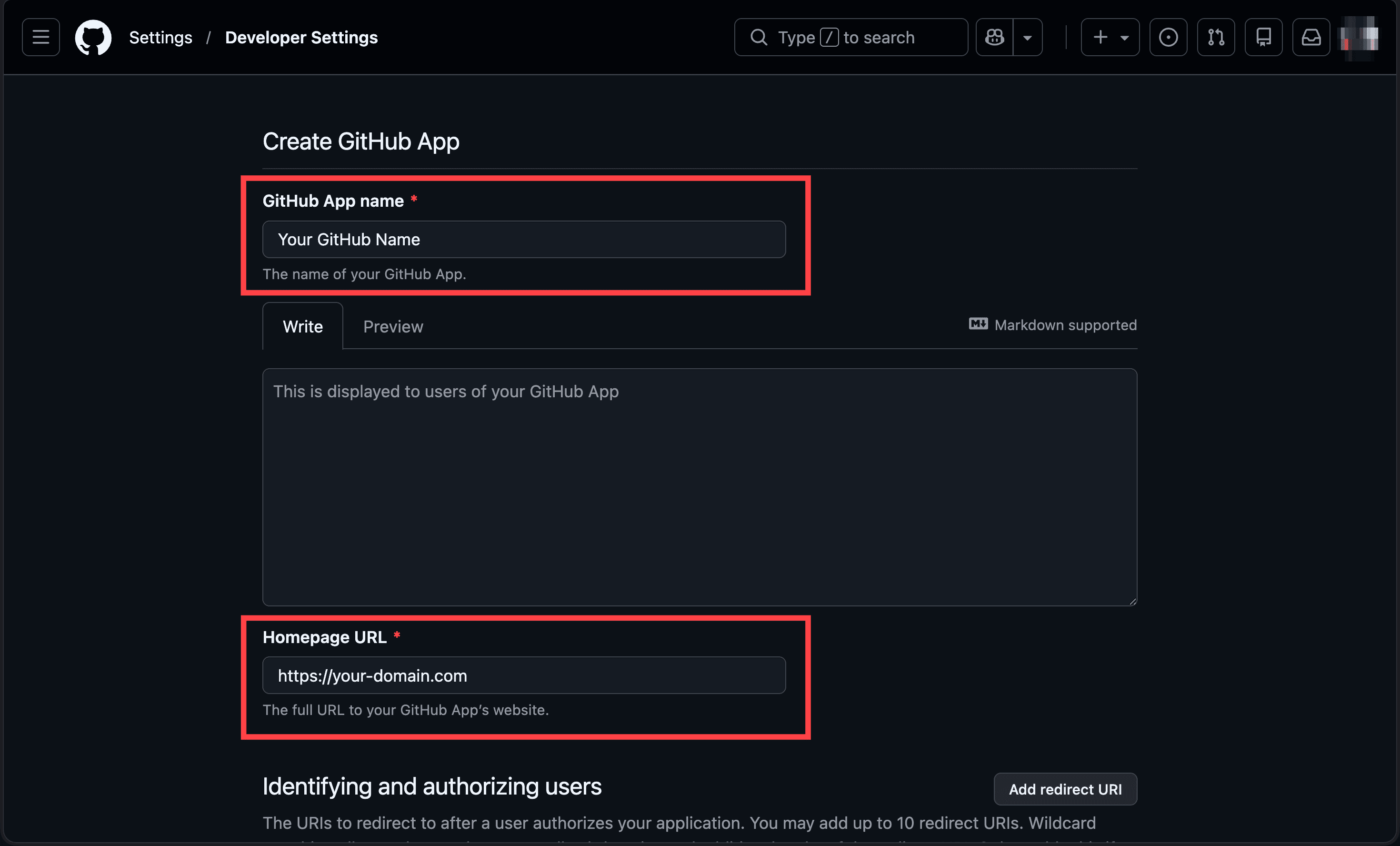The image size is (1400, 846).
Task: Click the Homepage URL help text
Action: [x=406, y=710]
